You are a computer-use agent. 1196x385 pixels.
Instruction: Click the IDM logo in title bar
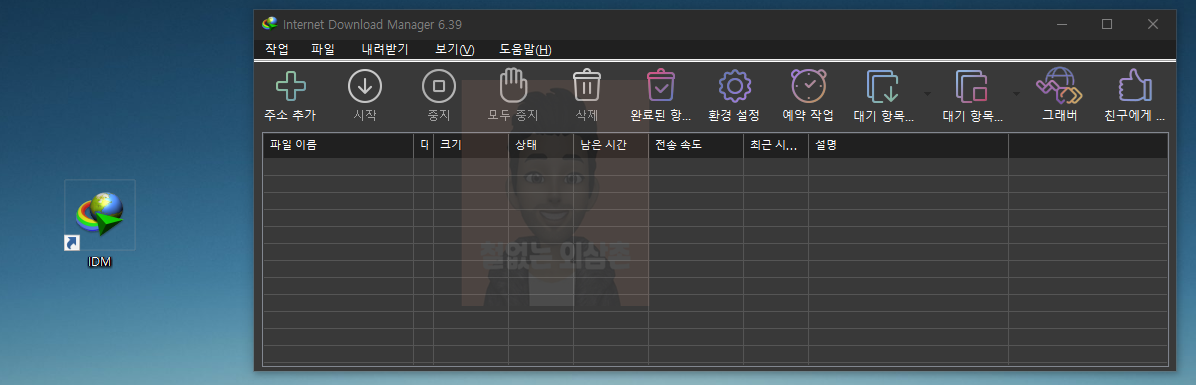[269, 24]
